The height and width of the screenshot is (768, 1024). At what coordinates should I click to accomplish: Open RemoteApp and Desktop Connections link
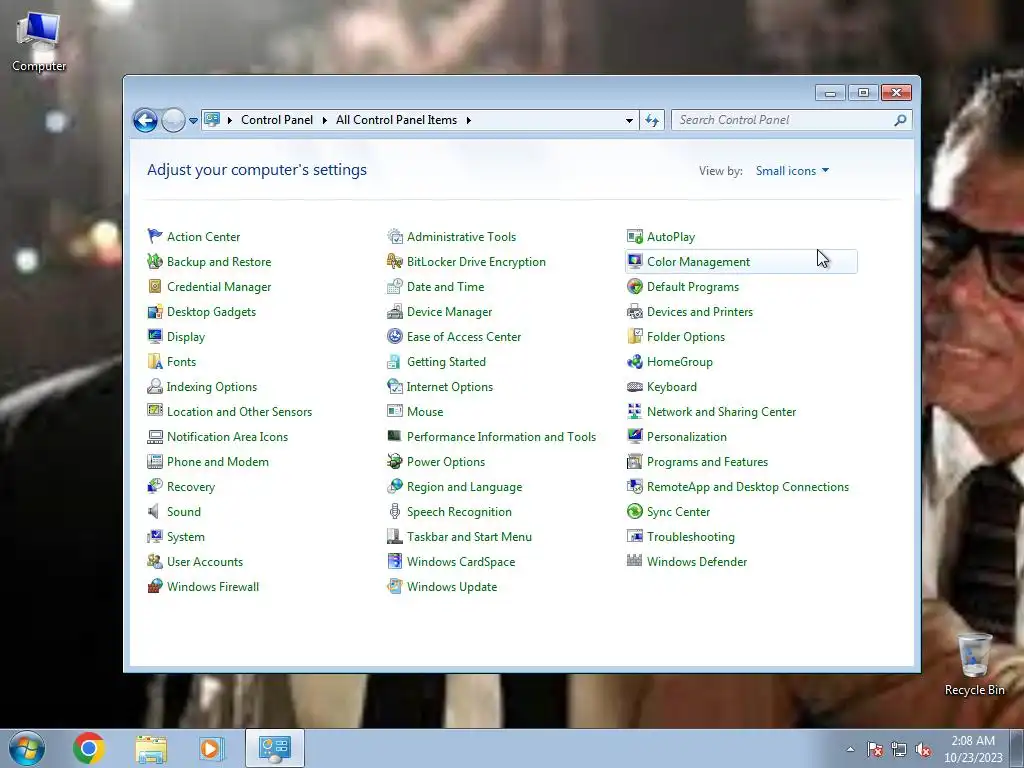[748, 487]
